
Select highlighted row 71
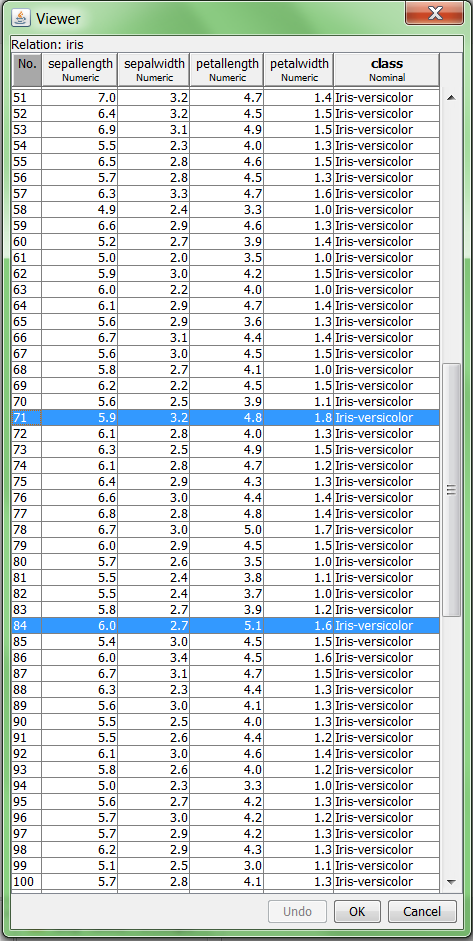pyautogui.click(x=226, y=418)
